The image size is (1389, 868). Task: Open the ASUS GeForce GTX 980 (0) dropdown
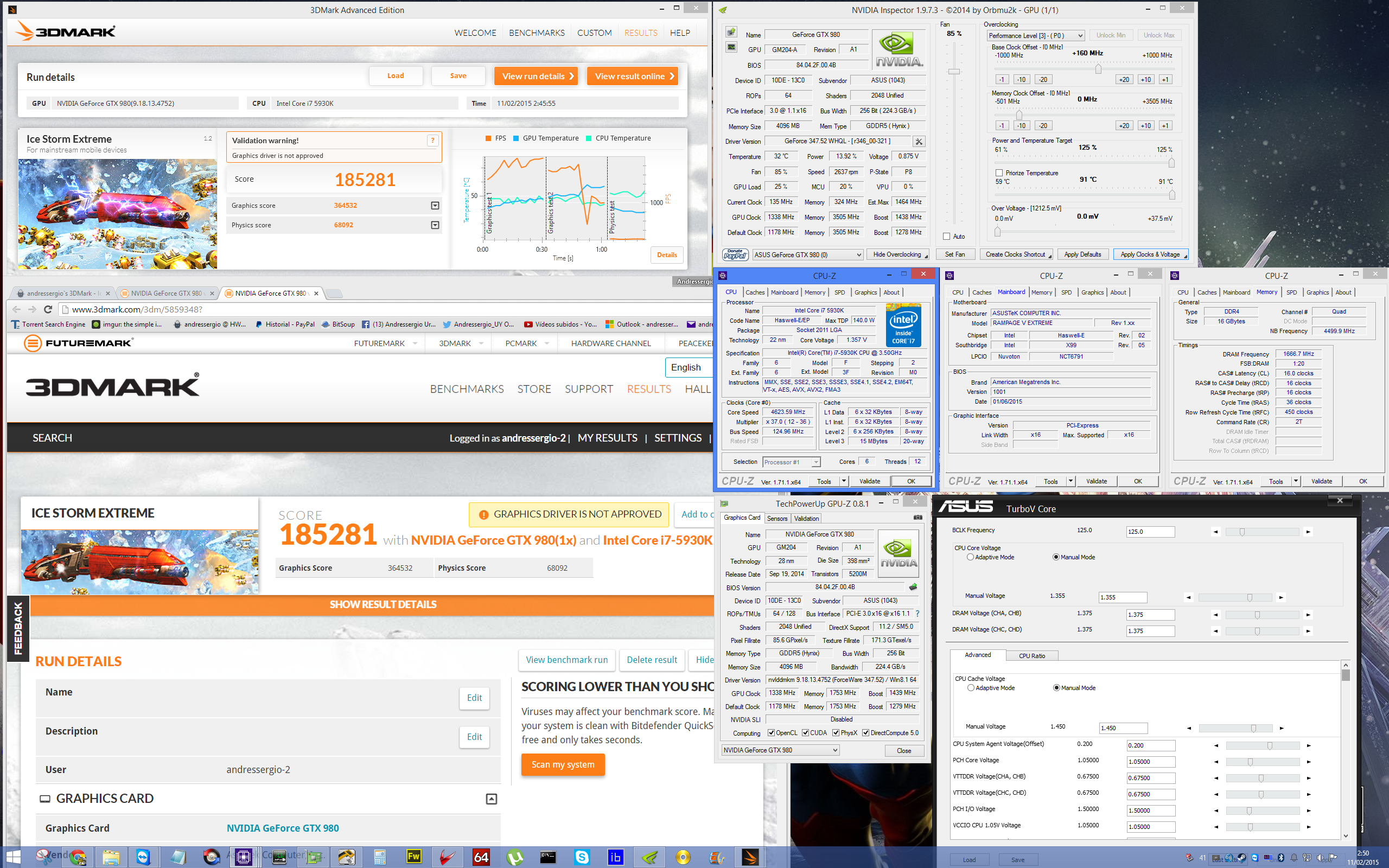coord(807,254)
